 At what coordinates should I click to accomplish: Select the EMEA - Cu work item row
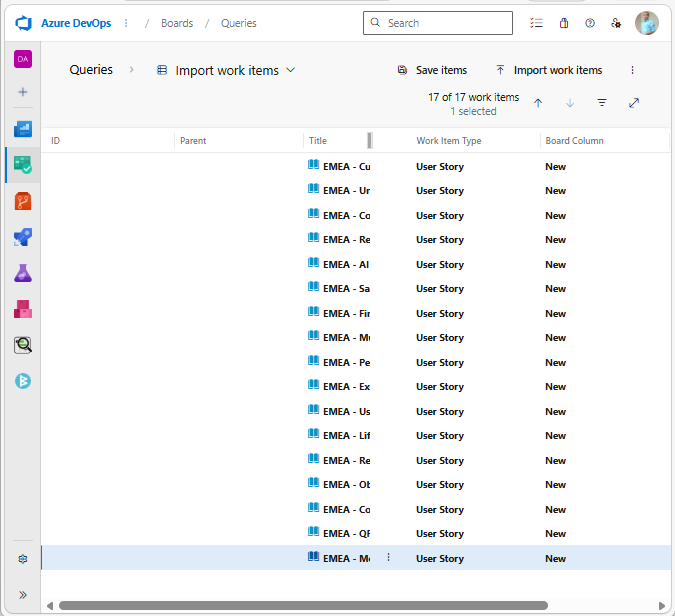click(x=356, y=167)
